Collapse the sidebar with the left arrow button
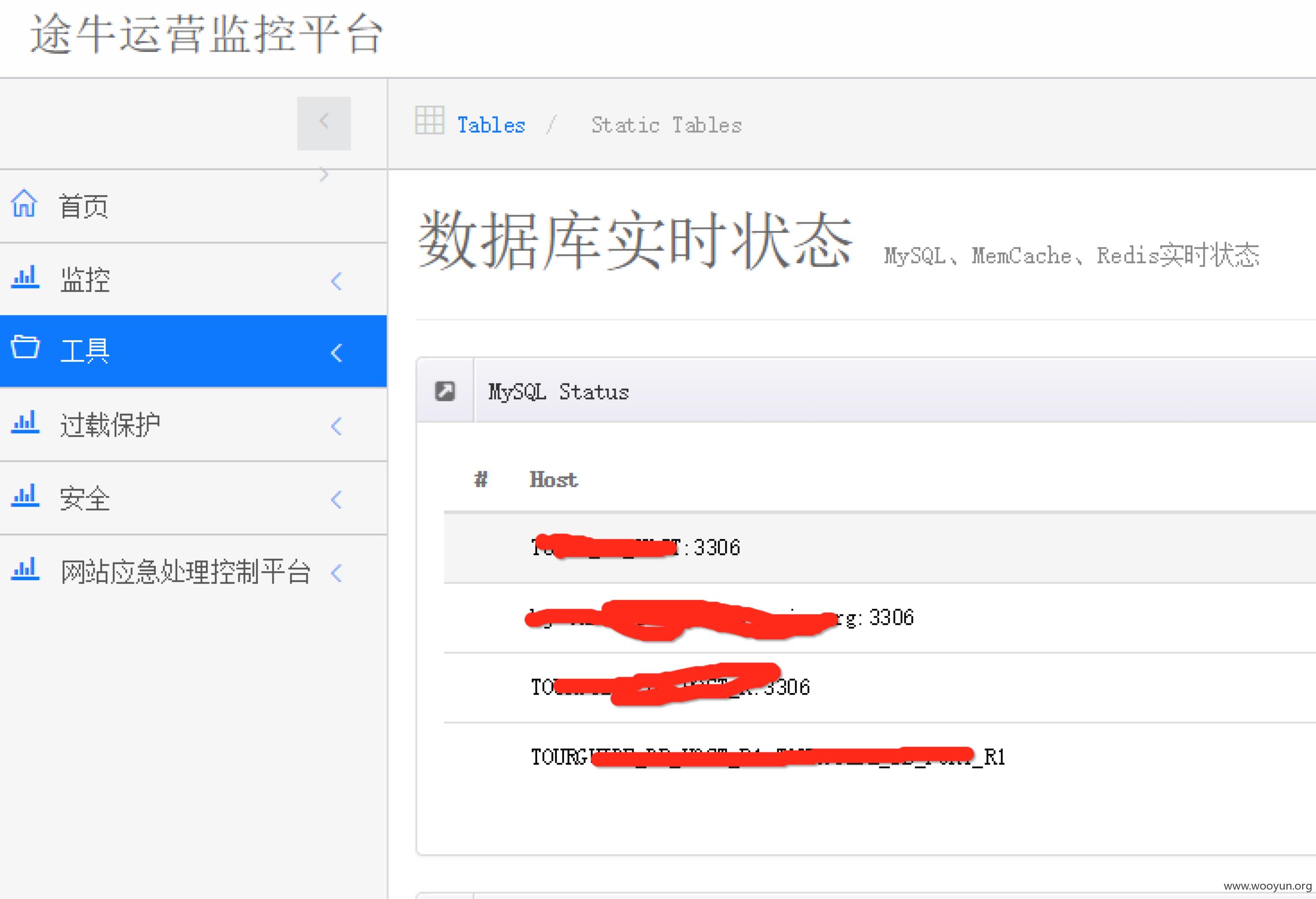Viewport: 1316px width, 899px height. click(x=324, y=123)
